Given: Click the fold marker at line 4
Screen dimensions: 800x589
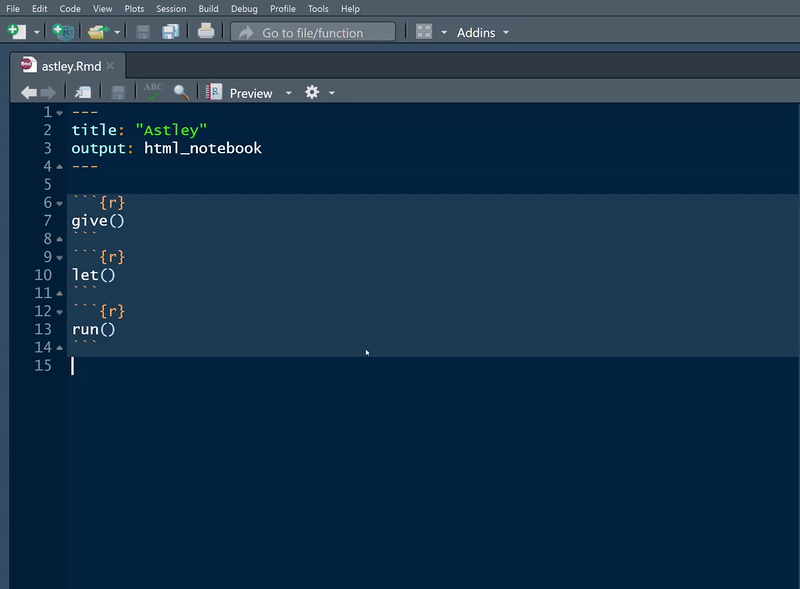Looking at the screenshot, I should click(60, 167).
